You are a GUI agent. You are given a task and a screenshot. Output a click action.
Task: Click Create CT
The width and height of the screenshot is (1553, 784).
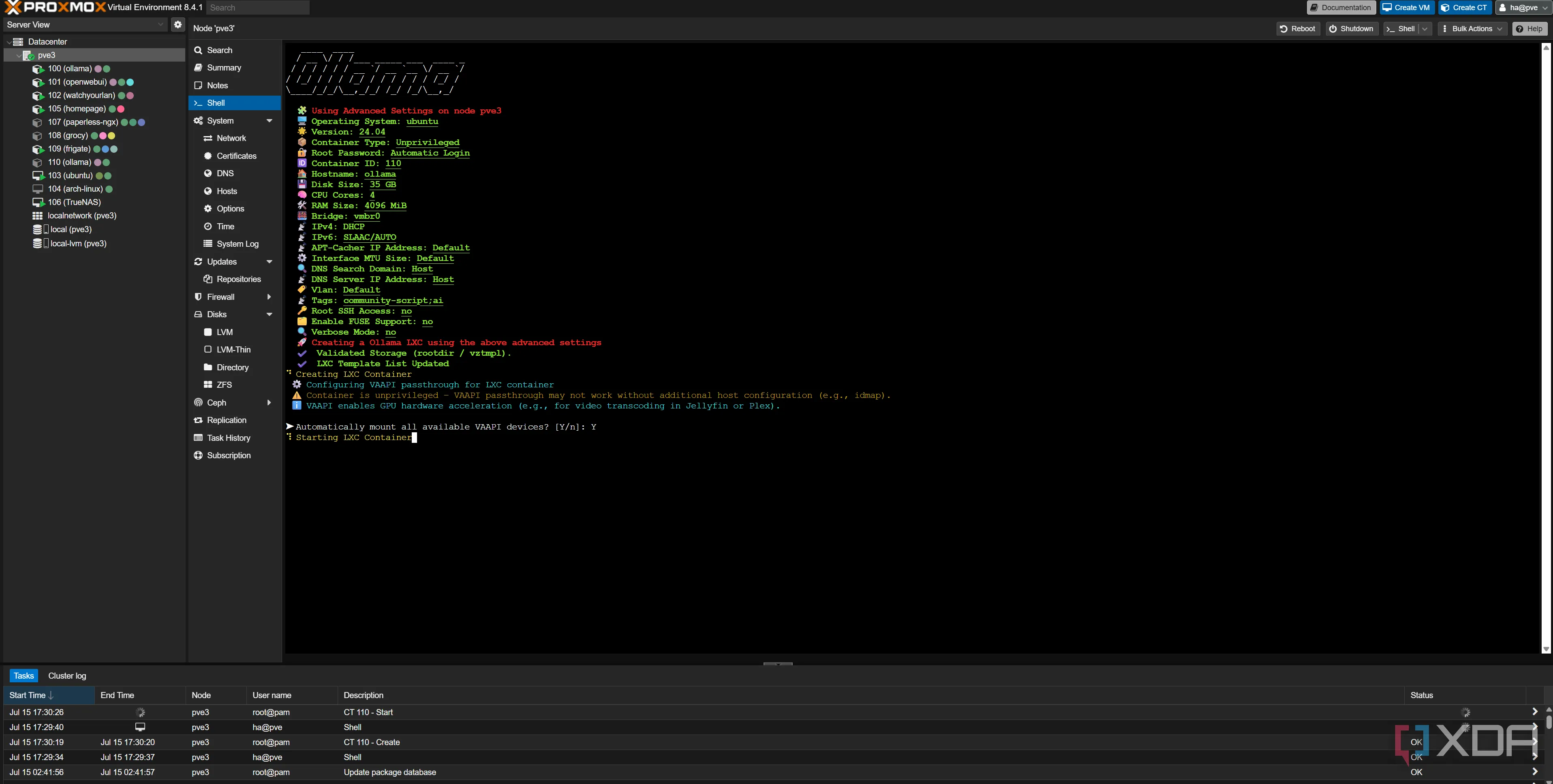tap(1464, 8)
